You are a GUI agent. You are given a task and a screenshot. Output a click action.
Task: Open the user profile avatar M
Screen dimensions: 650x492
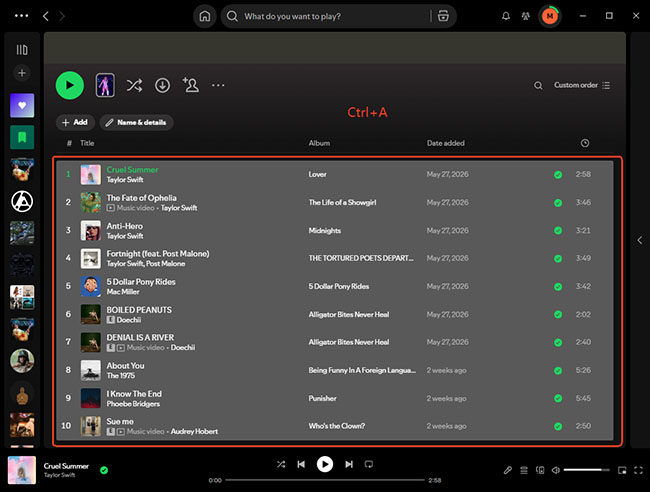pyautogui.click(x=550, y=16)
